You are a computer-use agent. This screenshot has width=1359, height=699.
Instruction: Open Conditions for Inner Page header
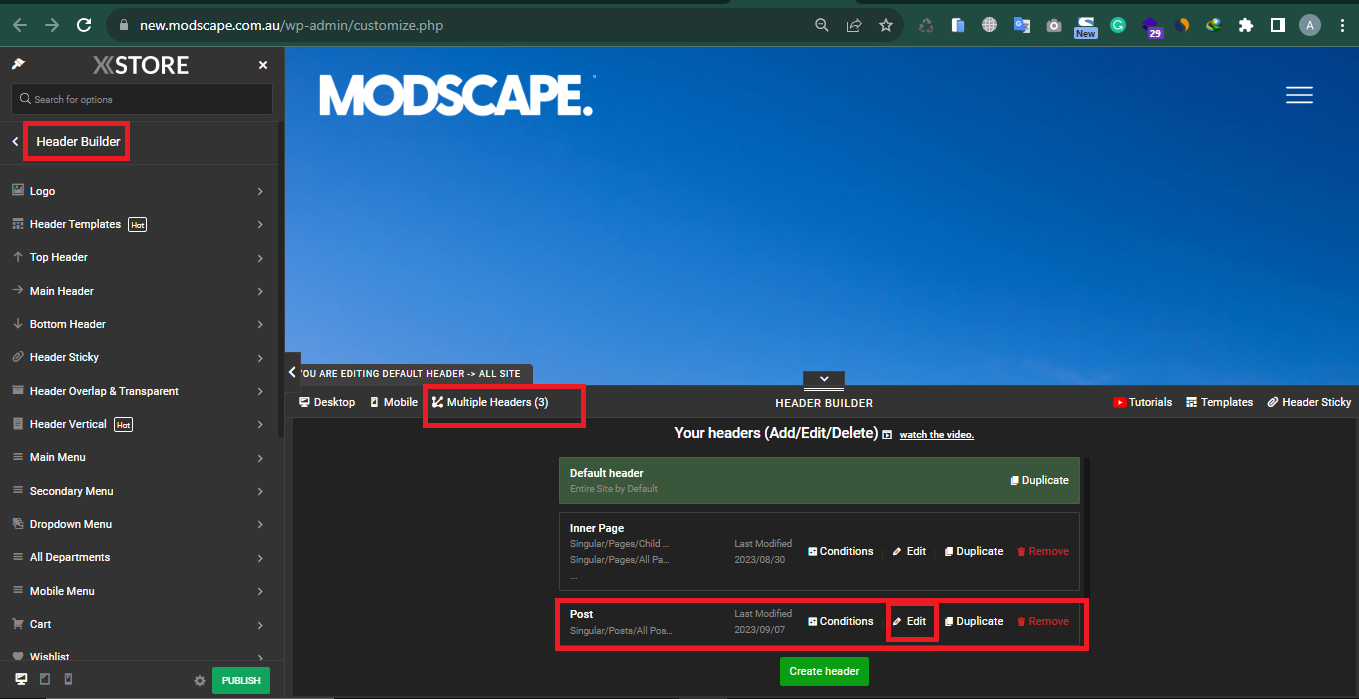840,551
